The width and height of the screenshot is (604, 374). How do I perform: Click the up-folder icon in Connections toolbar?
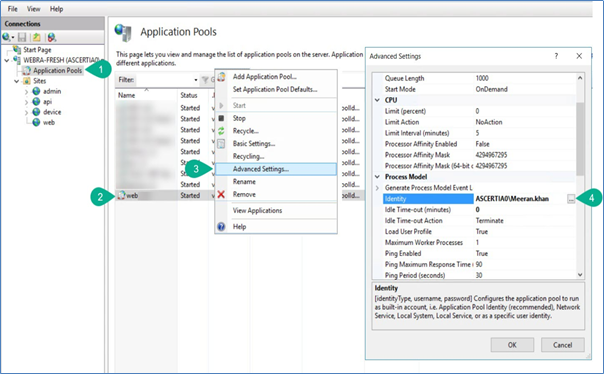point(37,37)
